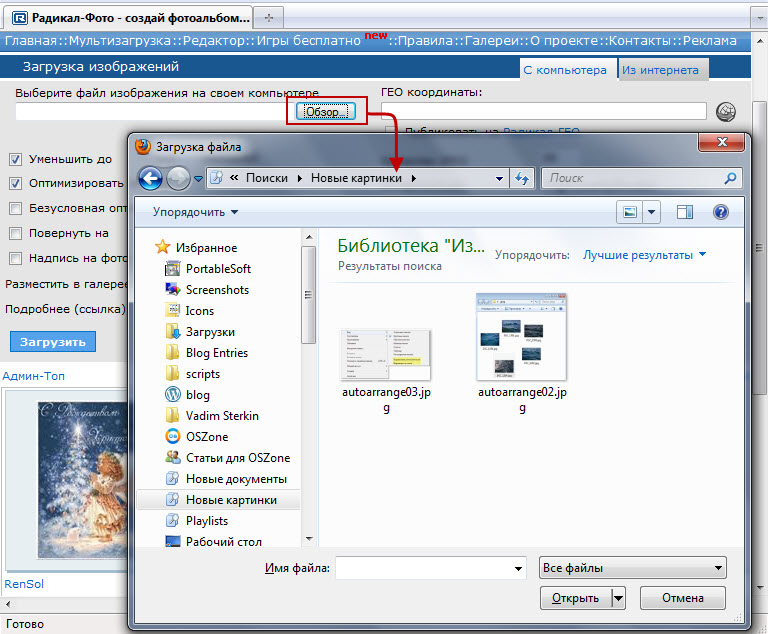
Task: Click the change view icon
Action: 631,212
